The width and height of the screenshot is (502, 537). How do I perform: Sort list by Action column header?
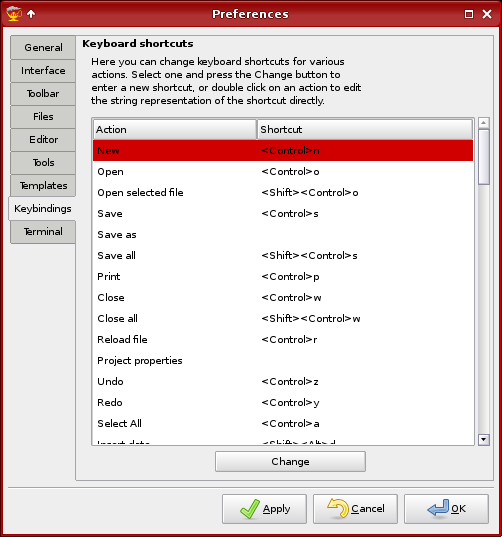pyautogui.click(x=175, y=129)
